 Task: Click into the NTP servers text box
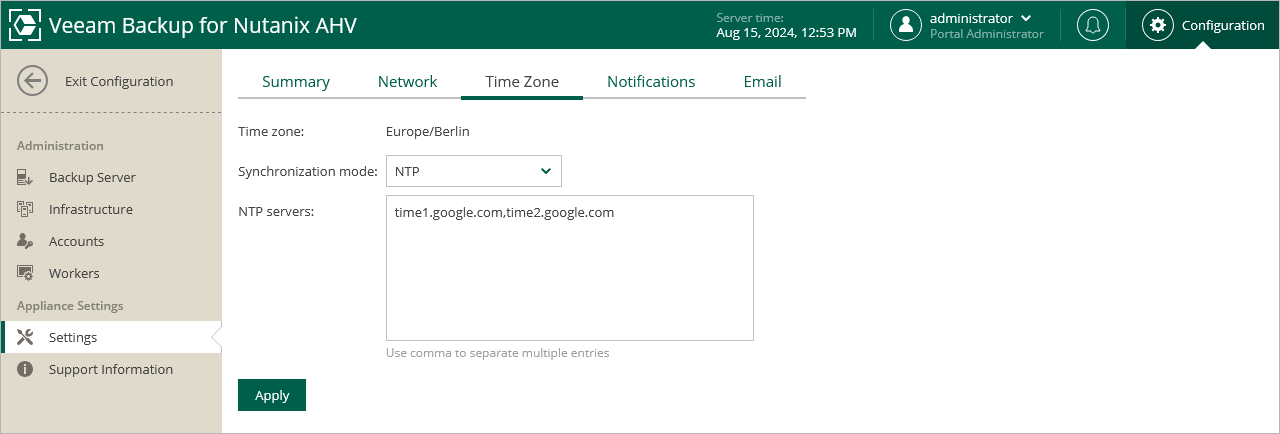pos(570,268)
